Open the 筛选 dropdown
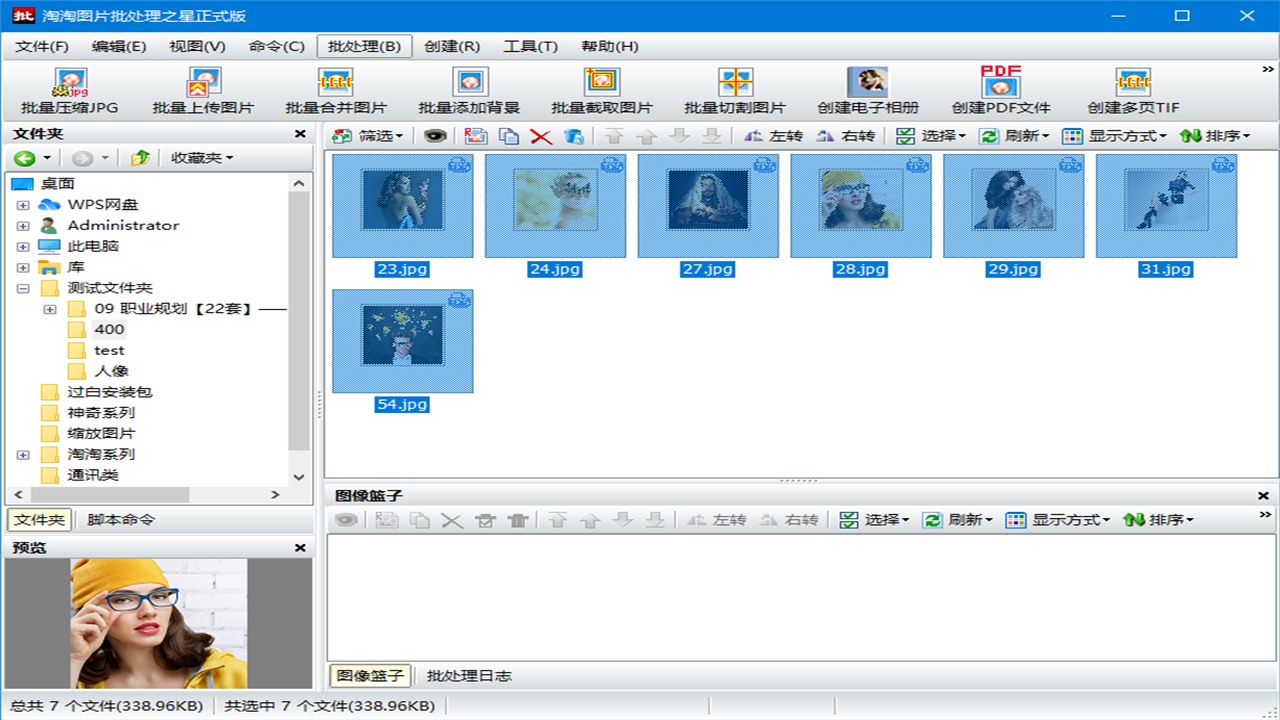Image resolution: width=1280 pixels, height=720 pixels. [x=368, y=136]
